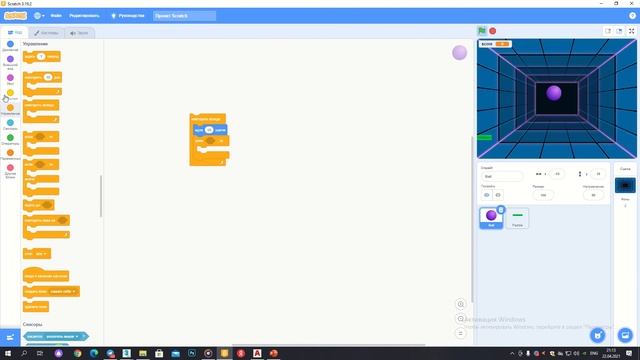Edit the sprite size field
The height and width of the screenshot is (360, 640).
[x=543, y=195]
